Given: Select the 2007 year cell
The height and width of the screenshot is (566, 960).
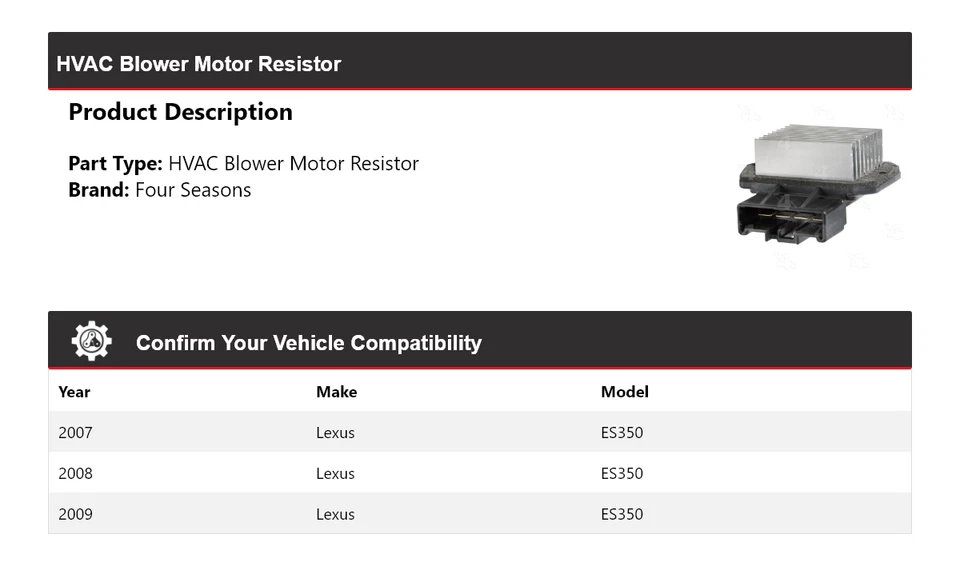Looking at the screenshot, I should click(75, 433).
